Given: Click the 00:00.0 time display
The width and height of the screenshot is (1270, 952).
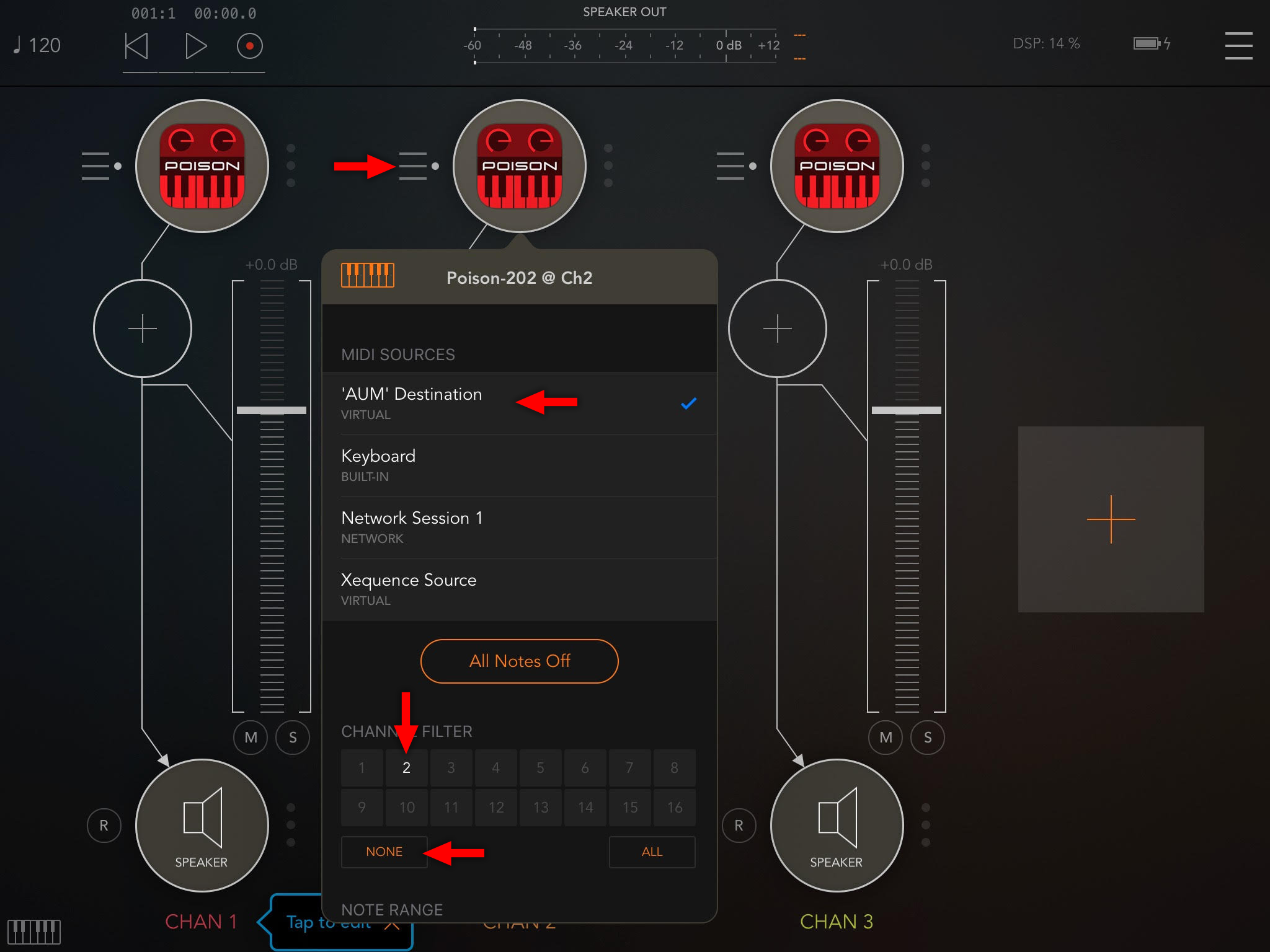Looking at the screenshot, I should pyautogui.click(x=225, y=14).
